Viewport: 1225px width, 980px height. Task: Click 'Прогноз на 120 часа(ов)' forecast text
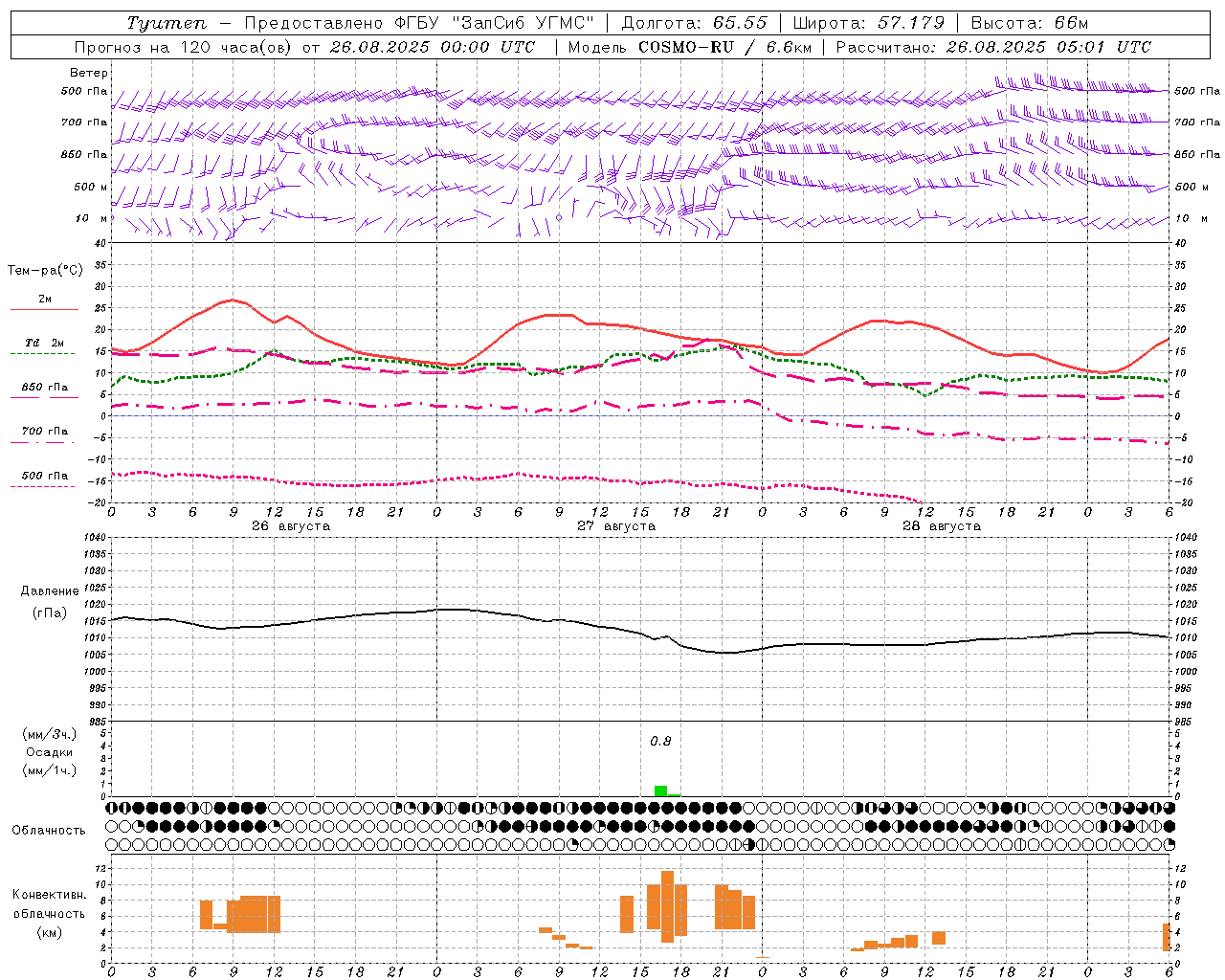(185, 47)
